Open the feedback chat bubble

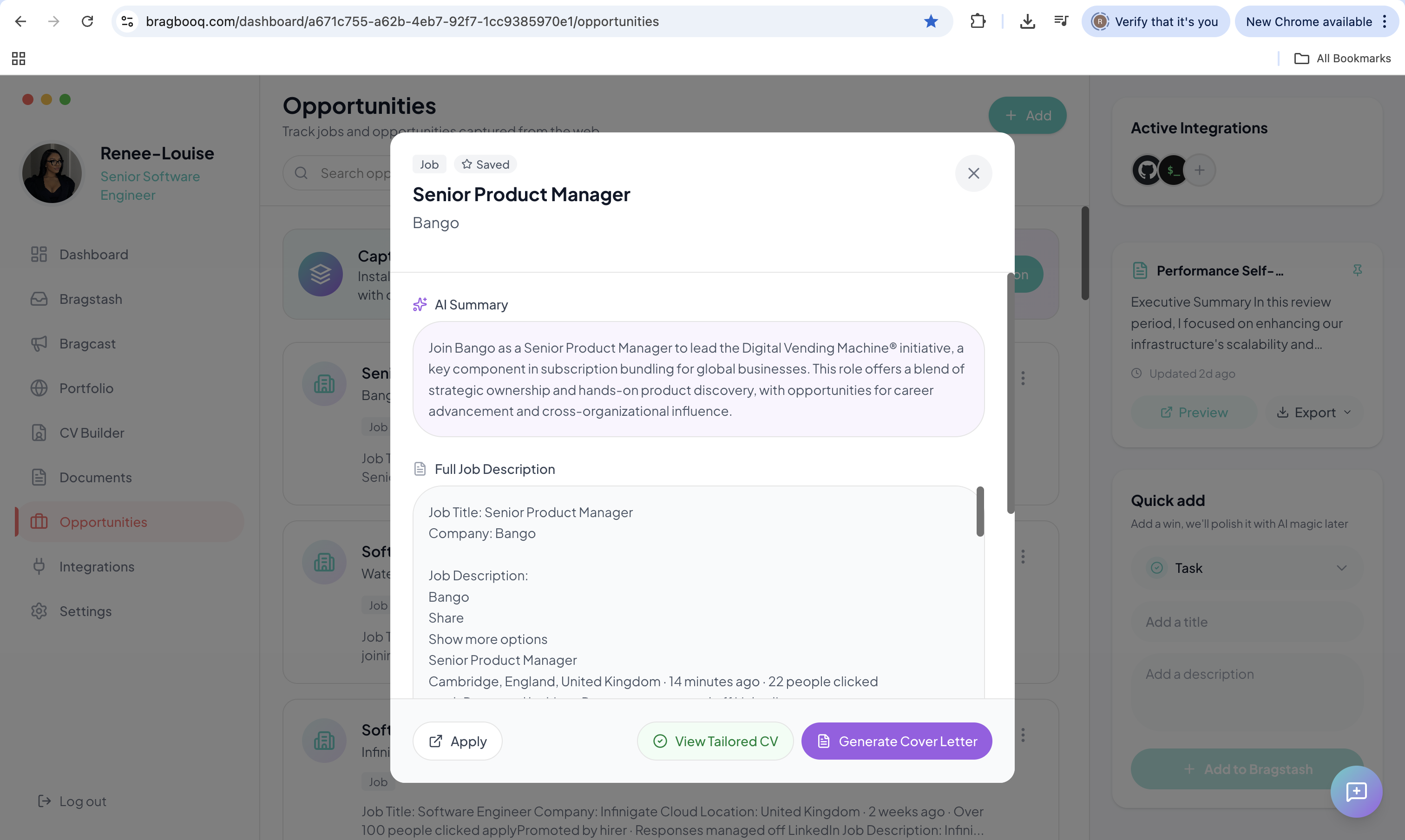[x=1356, y=791]
